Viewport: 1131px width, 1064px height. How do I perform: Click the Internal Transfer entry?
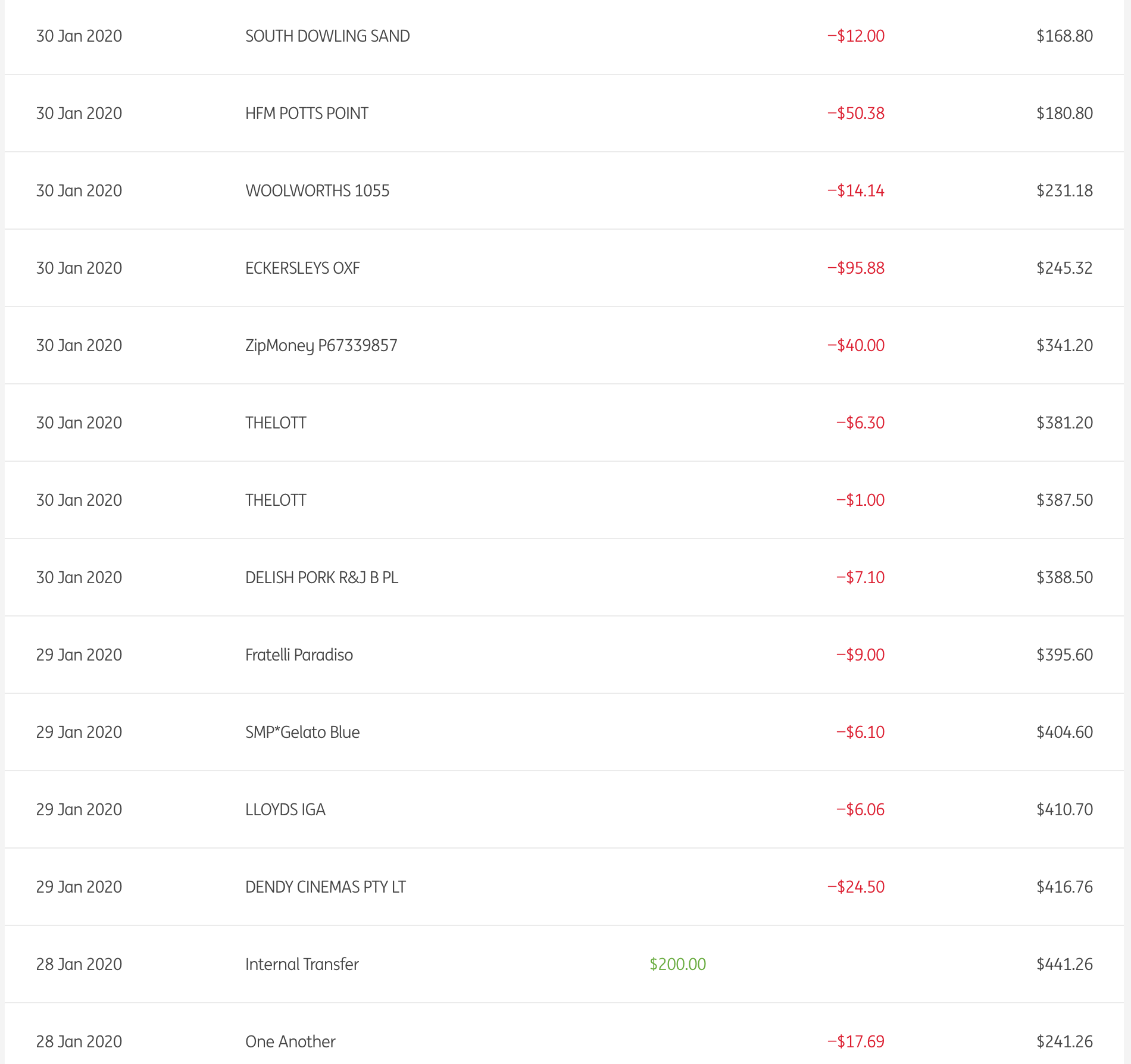click(x=302, y=964)
